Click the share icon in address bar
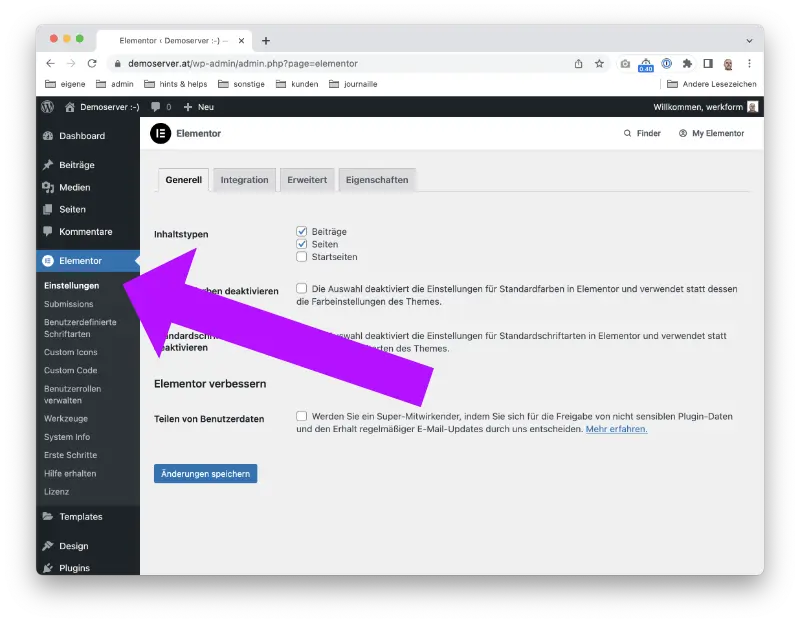The image size is (800, 623). click(578, 63)
